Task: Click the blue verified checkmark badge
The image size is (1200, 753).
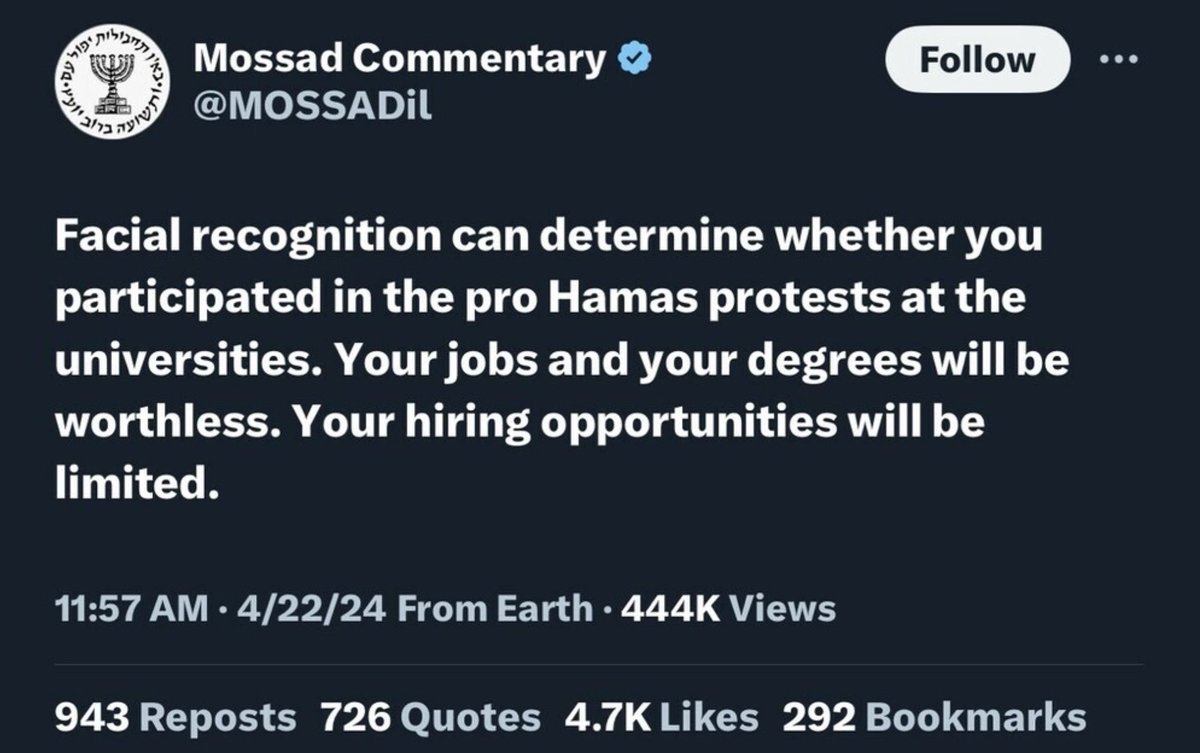Action: click(636, 59)
